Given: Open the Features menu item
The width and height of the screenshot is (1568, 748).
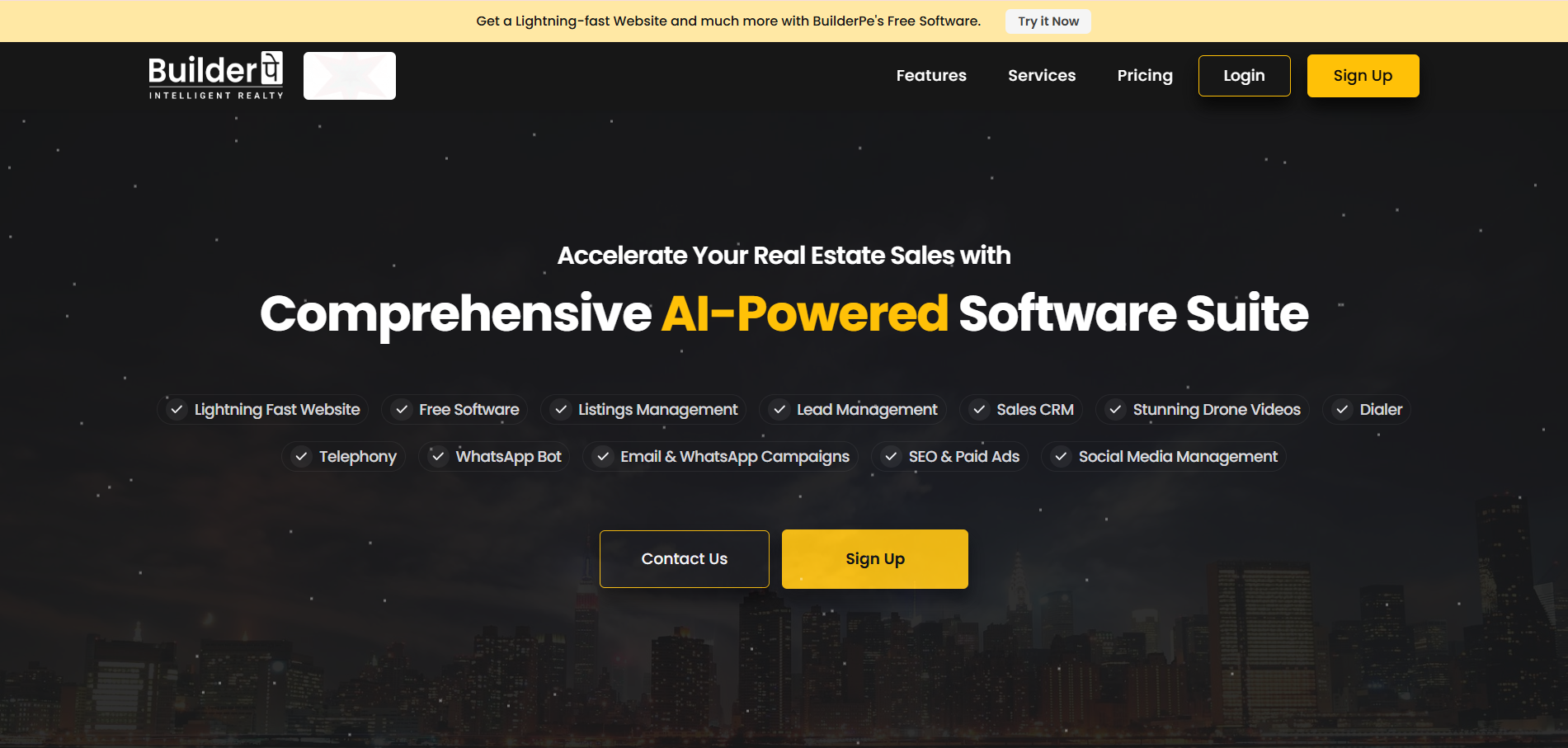Looking at the screenshot, I should click(x=931, y=75).
